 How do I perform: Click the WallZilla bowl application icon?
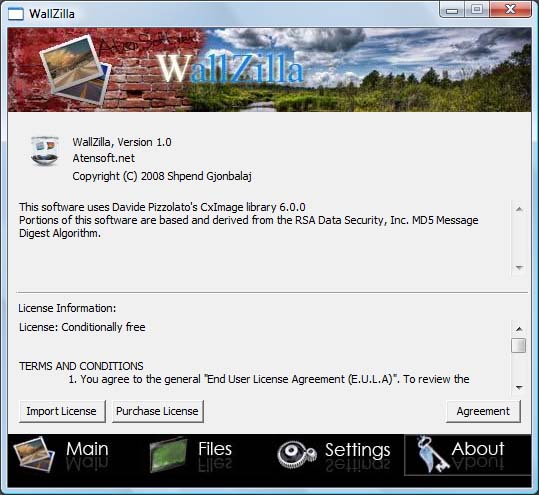45,151
